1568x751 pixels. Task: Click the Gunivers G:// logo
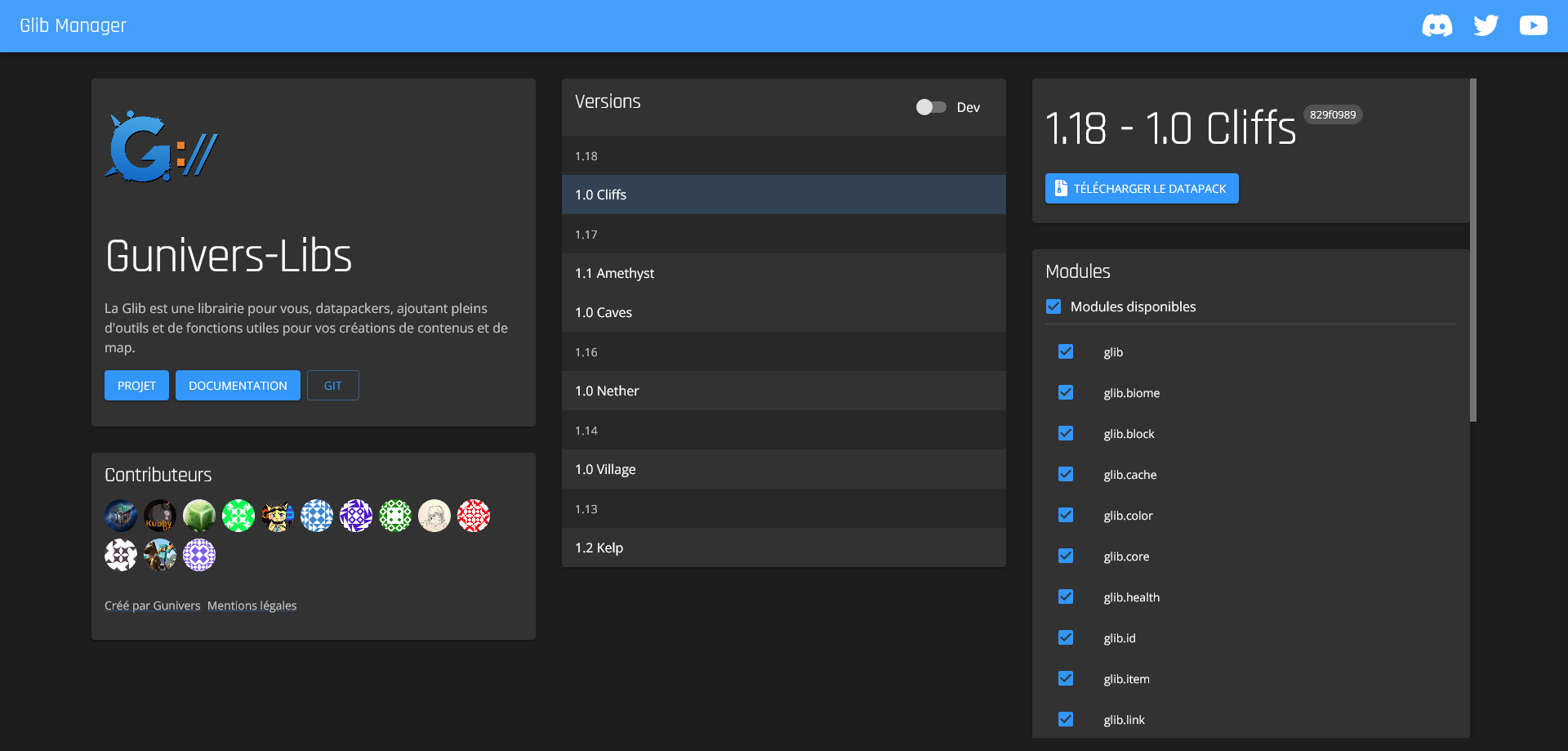tap(162, 146)
